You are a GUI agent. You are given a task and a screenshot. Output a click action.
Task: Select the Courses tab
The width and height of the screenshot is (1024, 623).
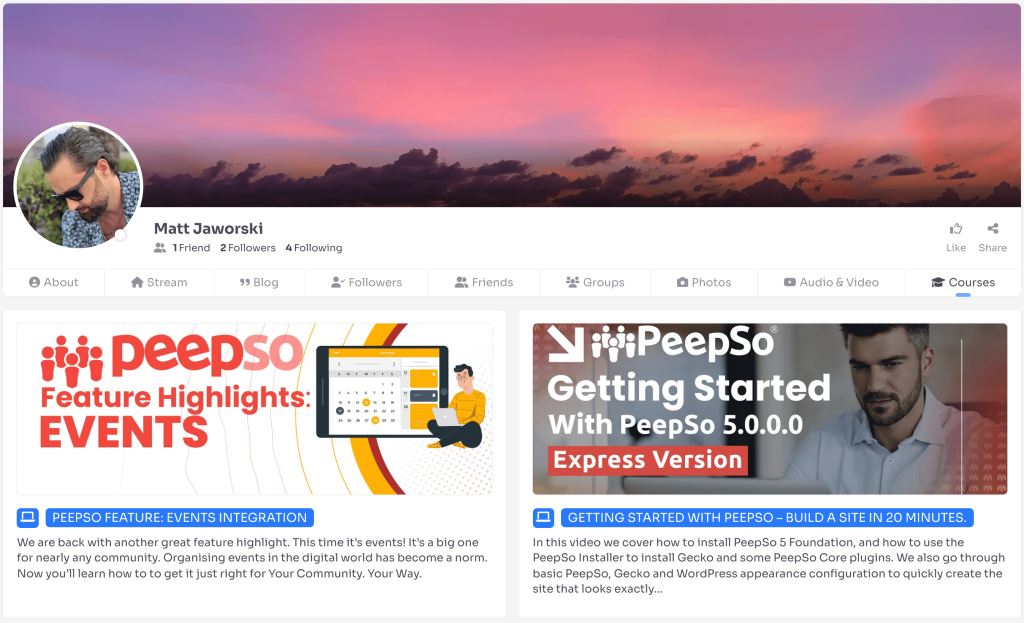point(963,282)
